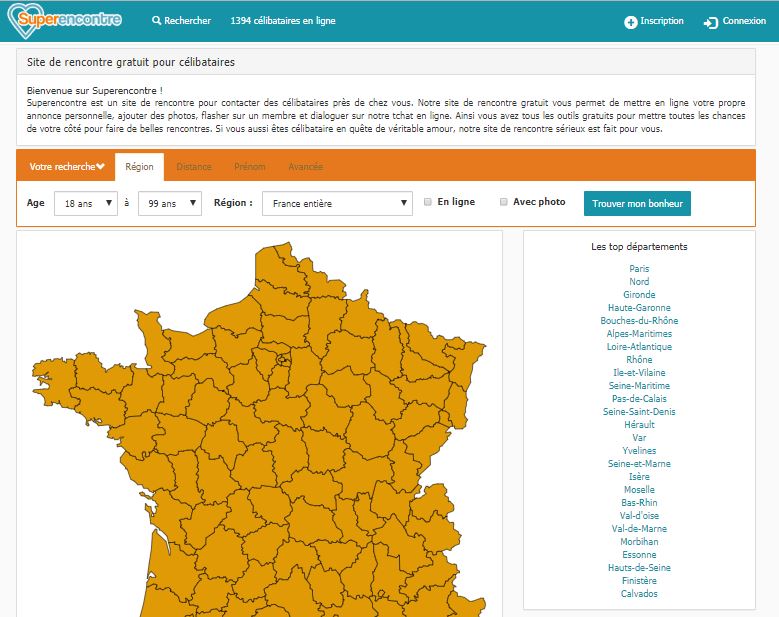779x617 pixels.
Task: Click the Superencontre heart logo
Action: (x=65, y=20)
